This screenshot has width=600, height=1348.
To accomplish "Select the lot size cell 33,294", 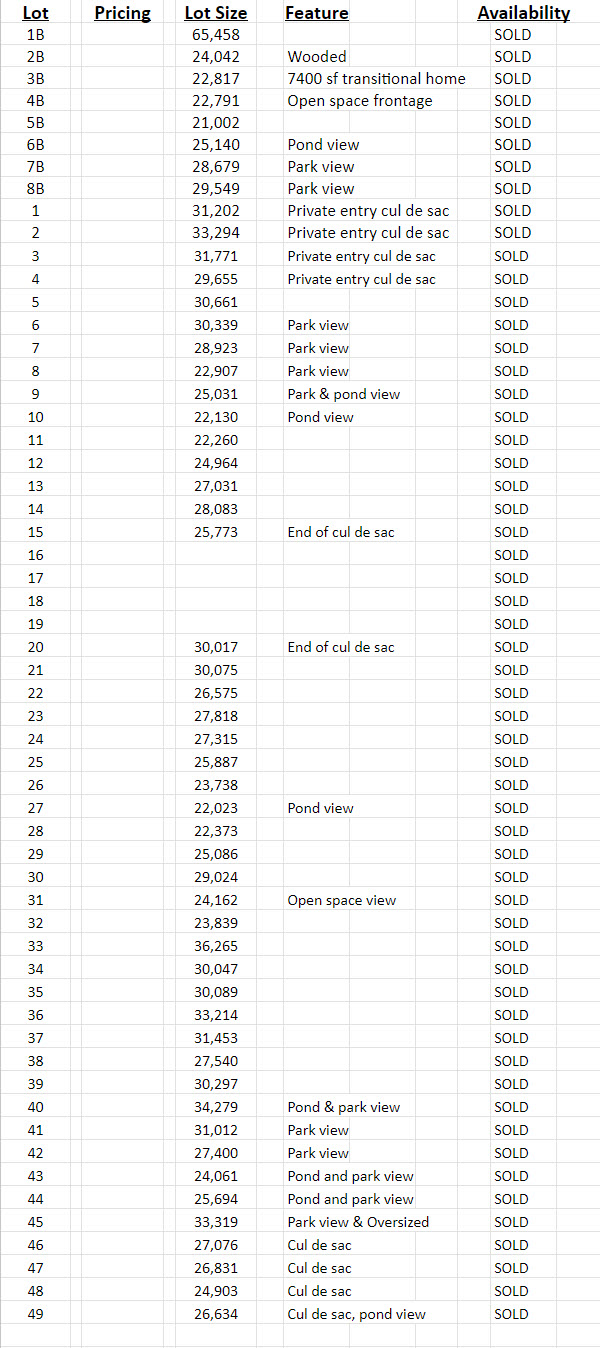I will click(x=216, y=233).
